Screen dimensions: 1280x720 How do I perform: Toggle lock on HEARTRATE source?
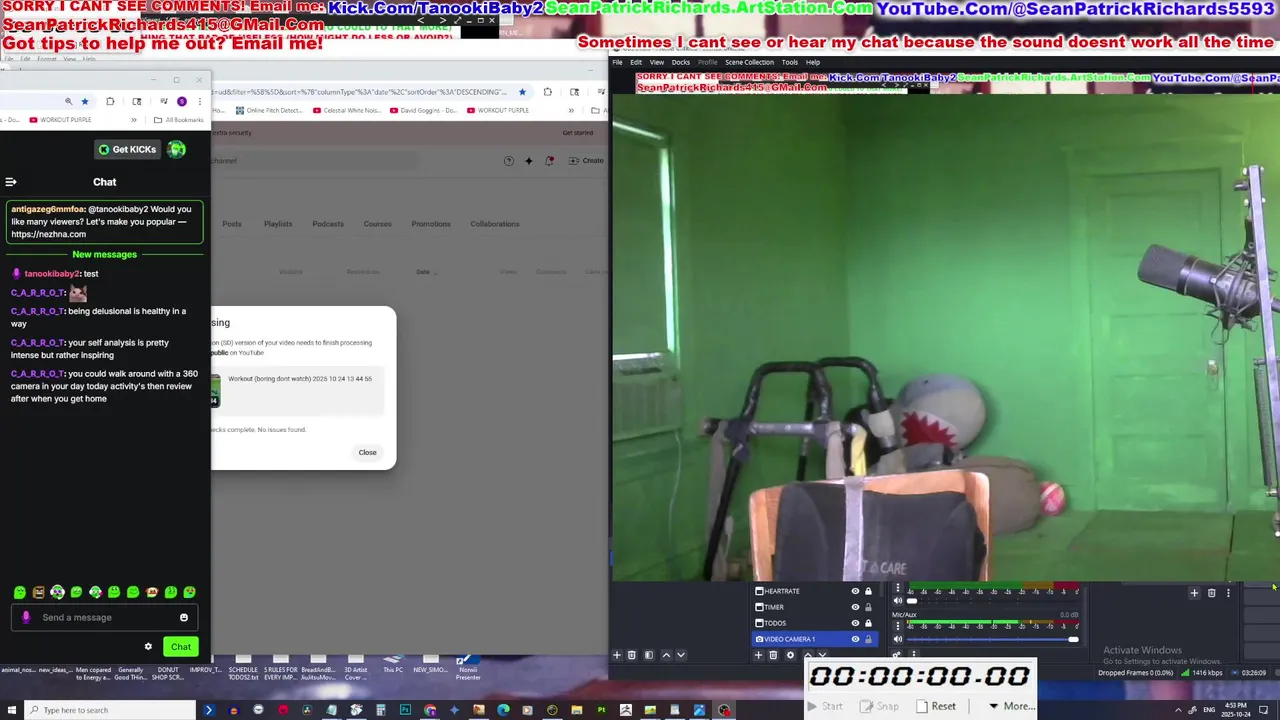pyautogui.click(x=868, y=591)
